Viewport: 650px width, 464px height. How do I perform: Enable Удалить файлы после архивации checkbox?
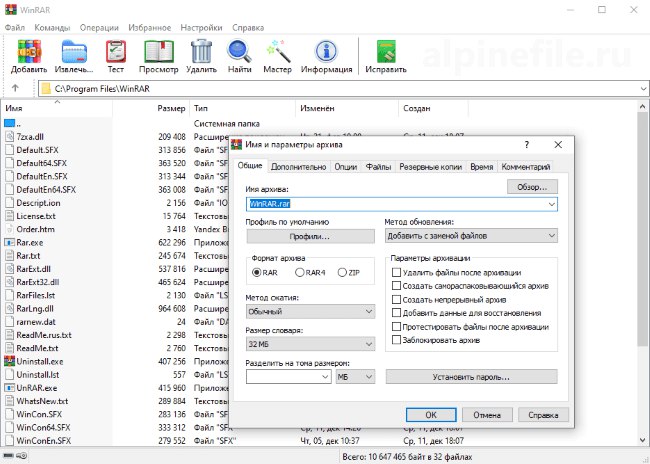396,272
